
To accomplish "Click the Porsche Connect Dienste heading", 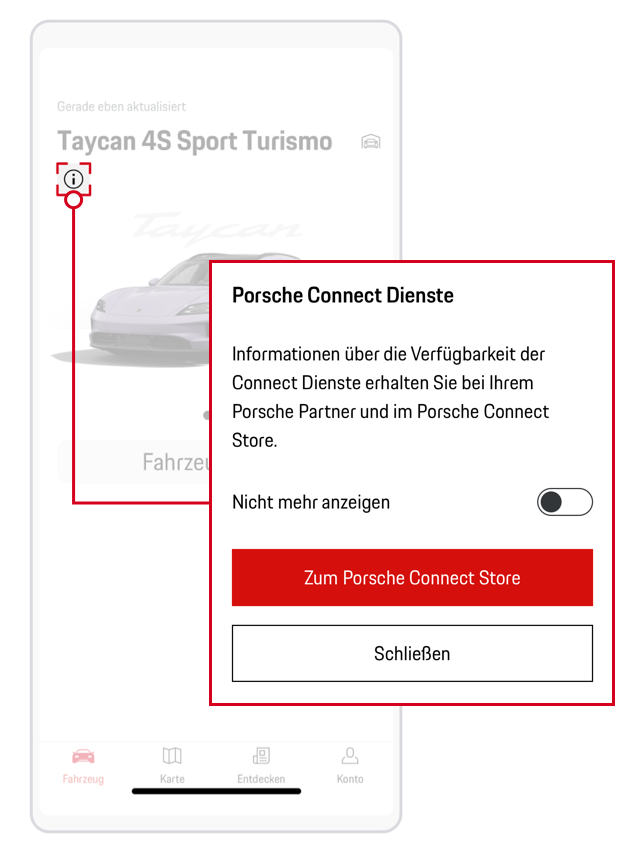I will pyautogui.click(x=343, y=296).
